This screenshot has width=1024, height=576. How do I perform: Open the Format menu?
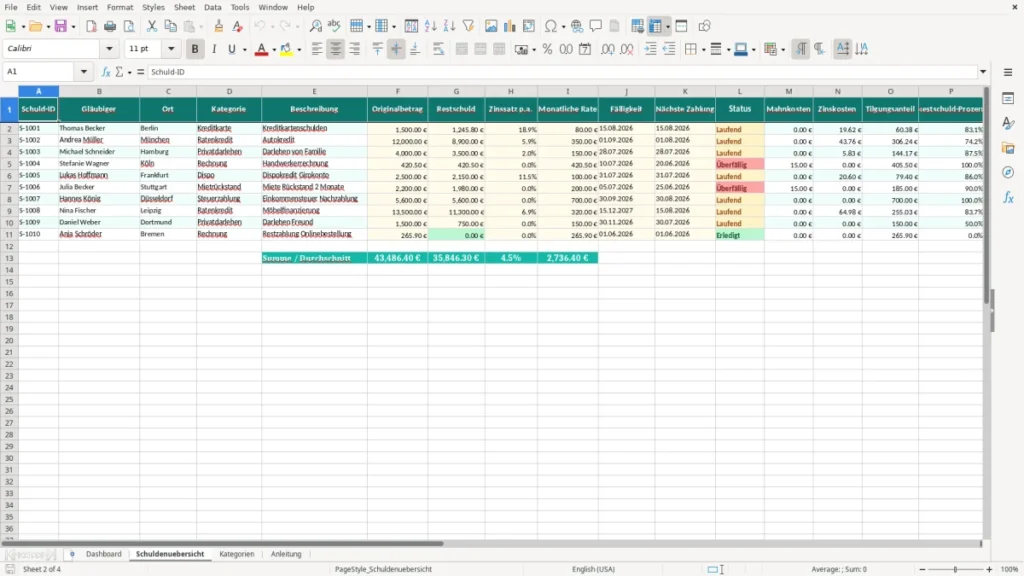point(120,7)
